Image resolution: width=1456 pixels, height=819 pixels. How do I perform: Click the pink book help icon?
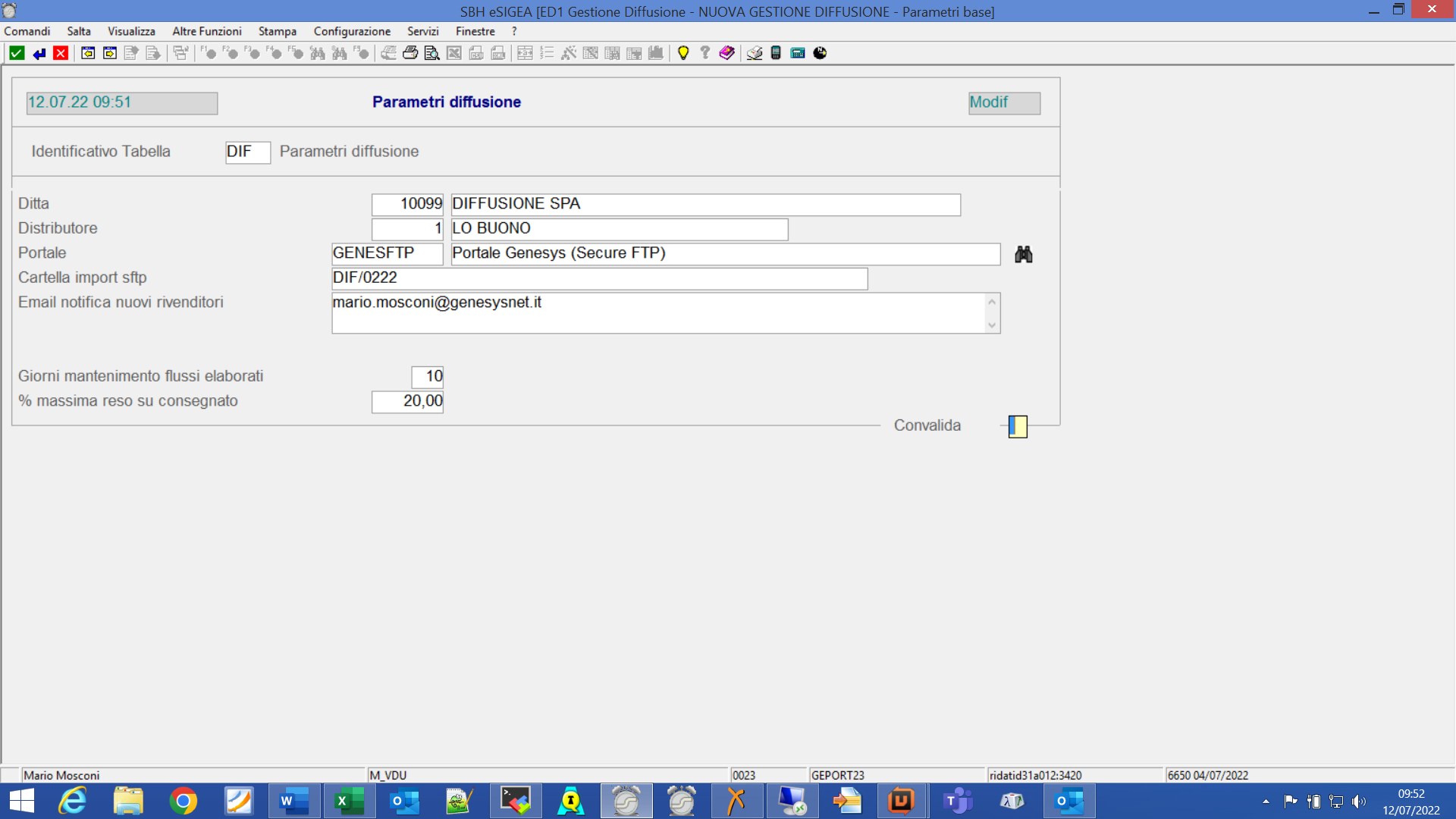pos(726,53)
